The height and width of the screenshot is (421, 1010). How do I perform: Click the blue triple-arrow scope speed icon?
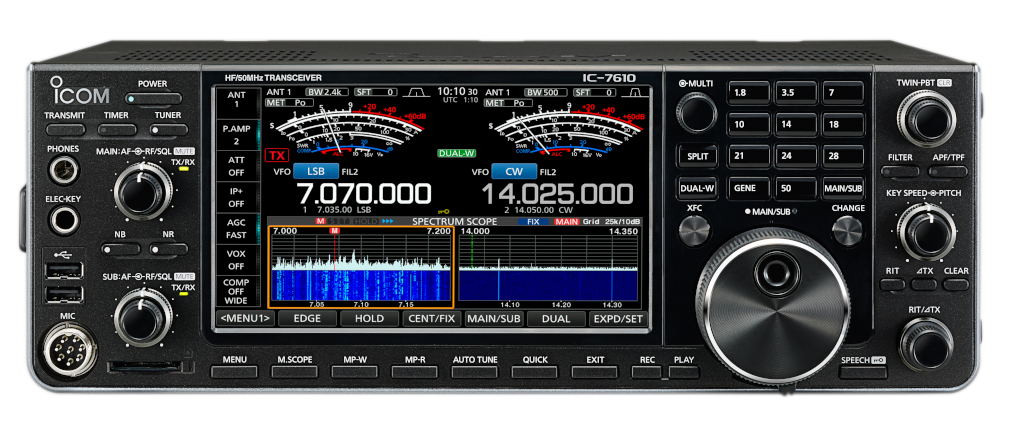click(x=387, y=221)
